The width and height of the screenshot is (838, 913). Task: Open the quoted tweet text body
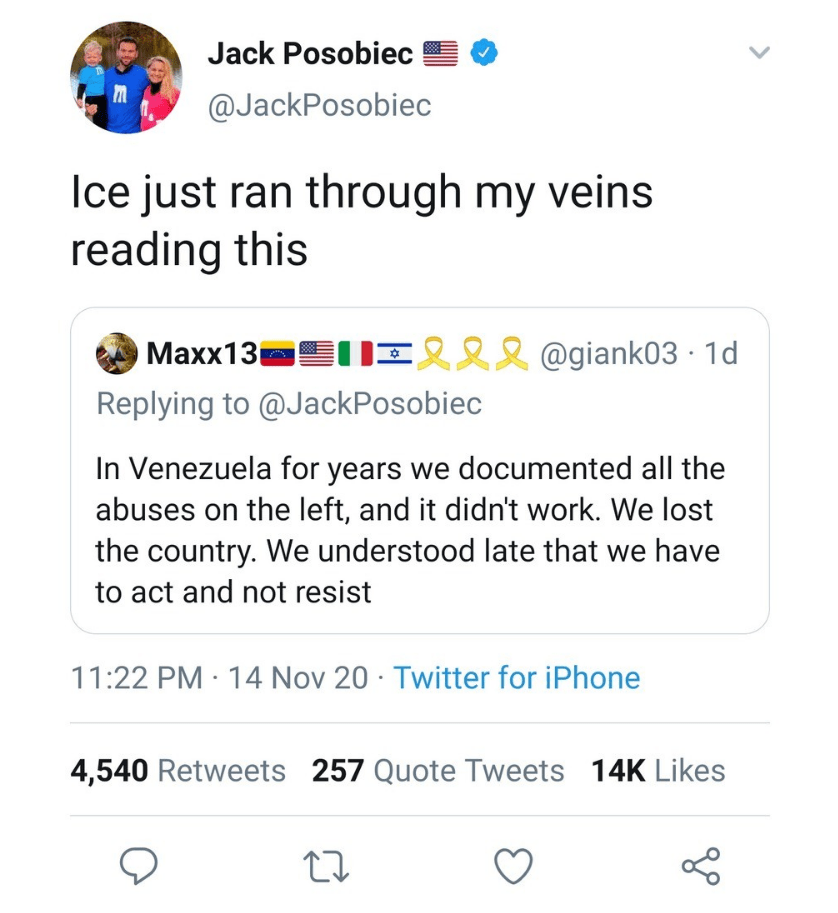coord(410,529)
